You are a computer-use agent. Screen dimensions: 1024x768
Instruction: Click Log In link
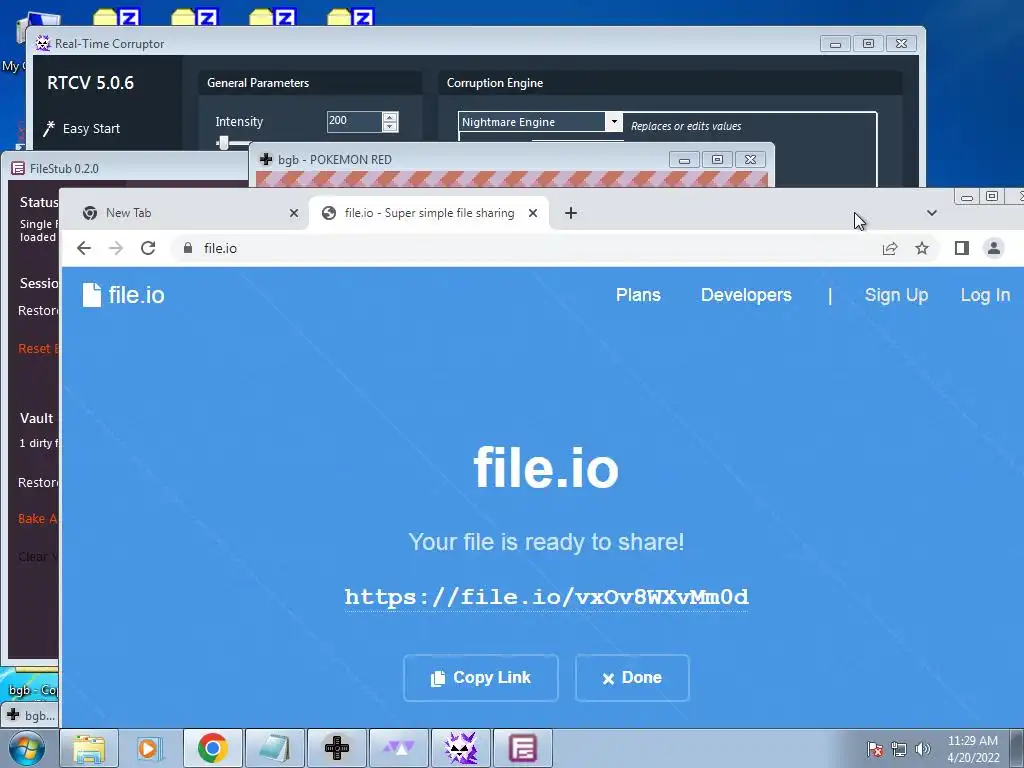(985, 295)
